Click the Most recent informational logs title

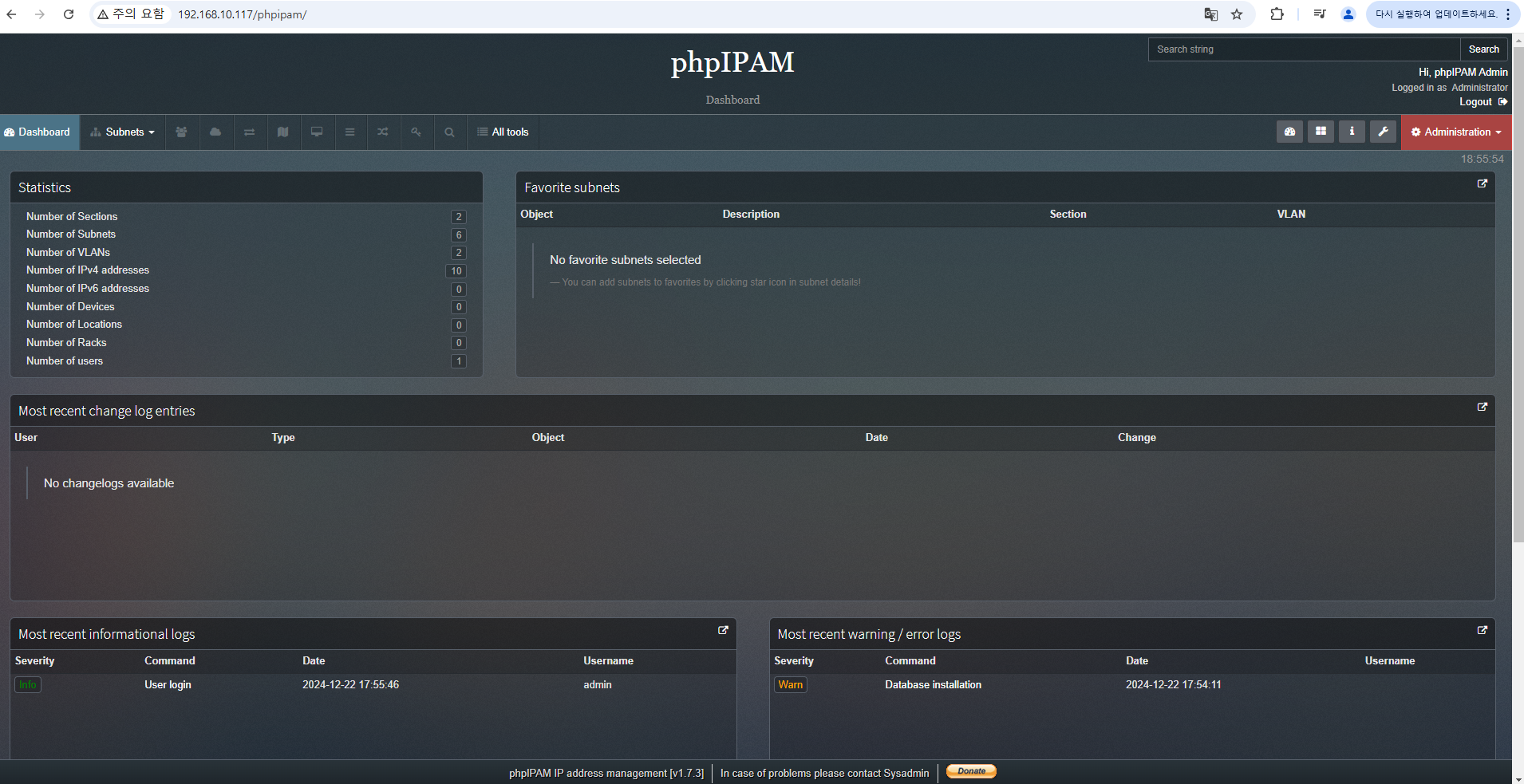coord(107,635)
